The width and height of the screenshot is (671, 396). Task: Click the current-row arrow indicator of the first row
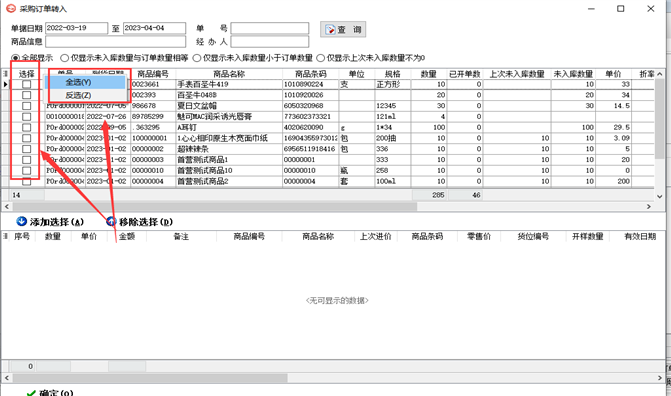(6, 84)
